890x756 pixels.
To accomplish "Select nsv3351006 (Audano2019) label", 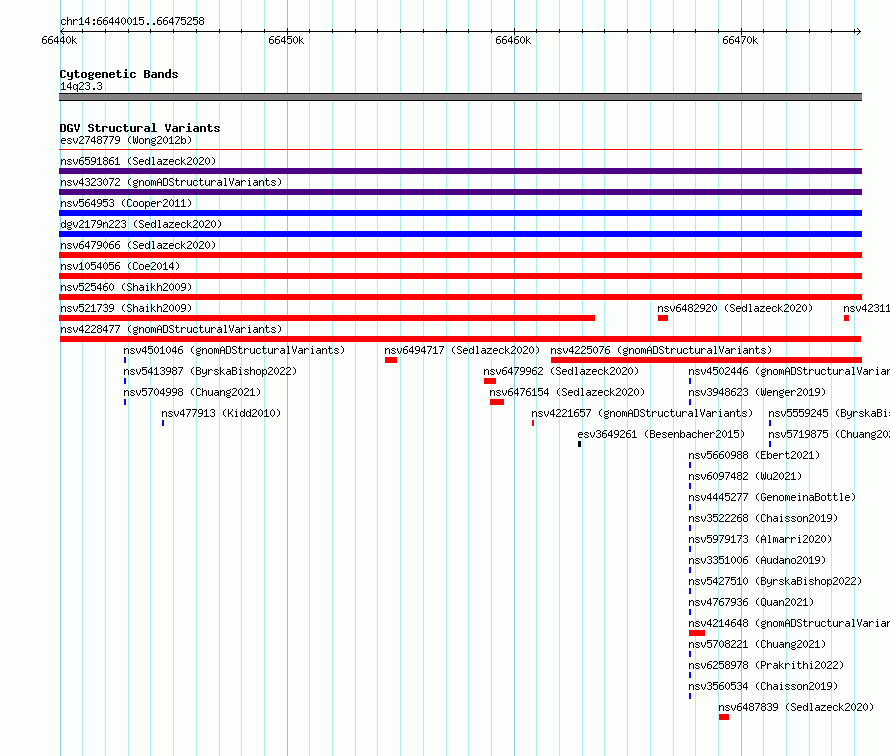I will [757, 560].
